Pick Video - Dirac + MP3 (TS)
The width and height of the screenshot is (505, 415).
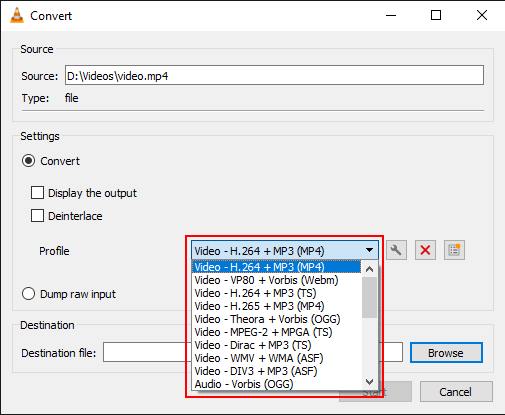pyautogui.click(x=276, y=345)
